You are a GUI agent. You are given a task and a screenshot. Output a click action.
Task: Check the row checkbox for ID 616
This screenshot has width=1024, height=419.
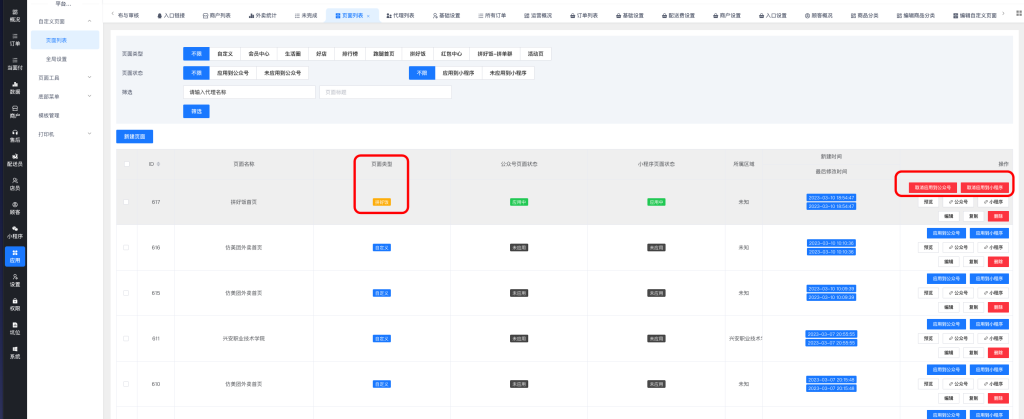pyautogui.click(x=126, y=246)
